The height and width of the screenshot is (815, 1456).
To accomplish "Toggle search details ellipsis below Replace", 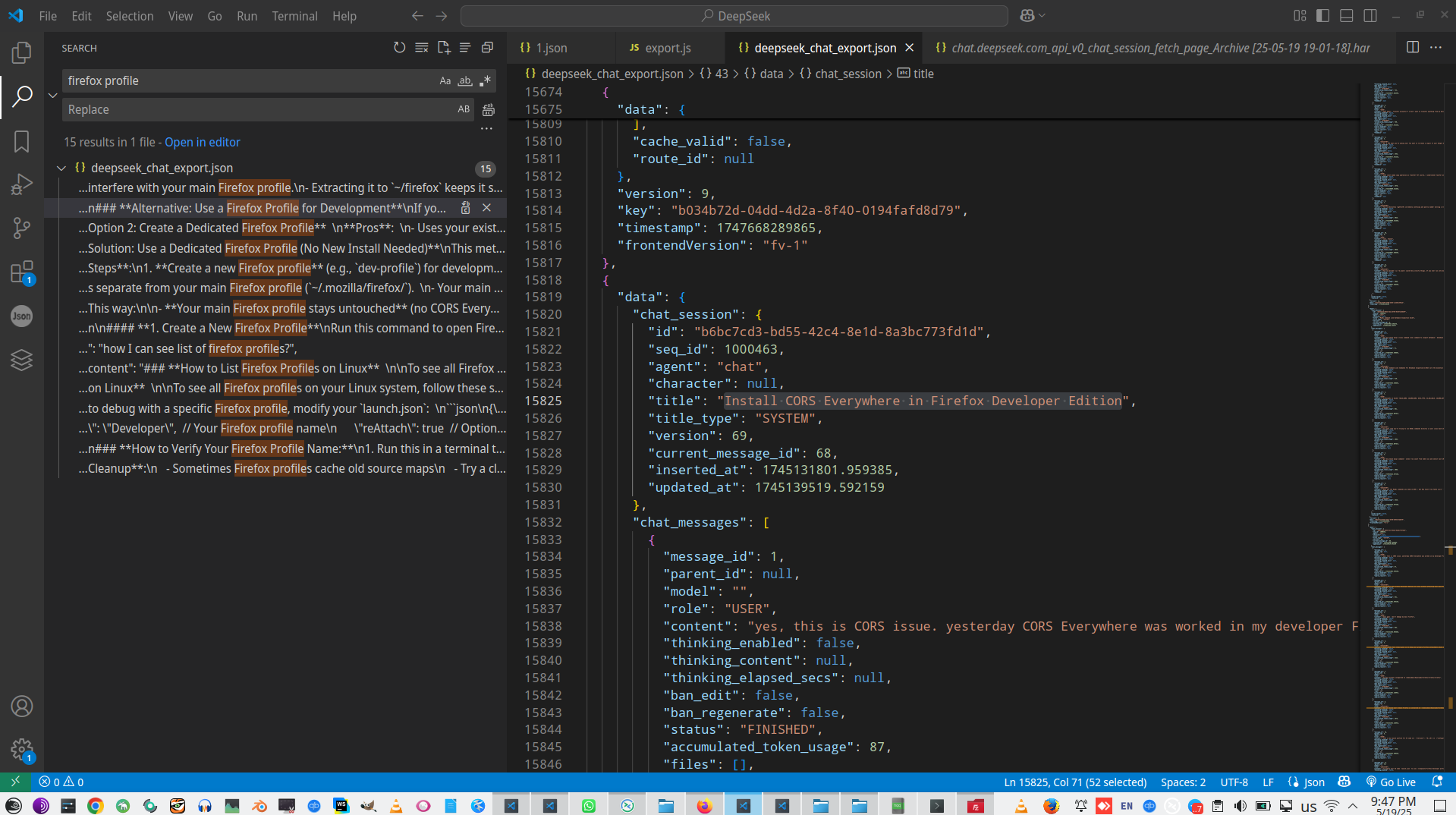I will [486, 129].
